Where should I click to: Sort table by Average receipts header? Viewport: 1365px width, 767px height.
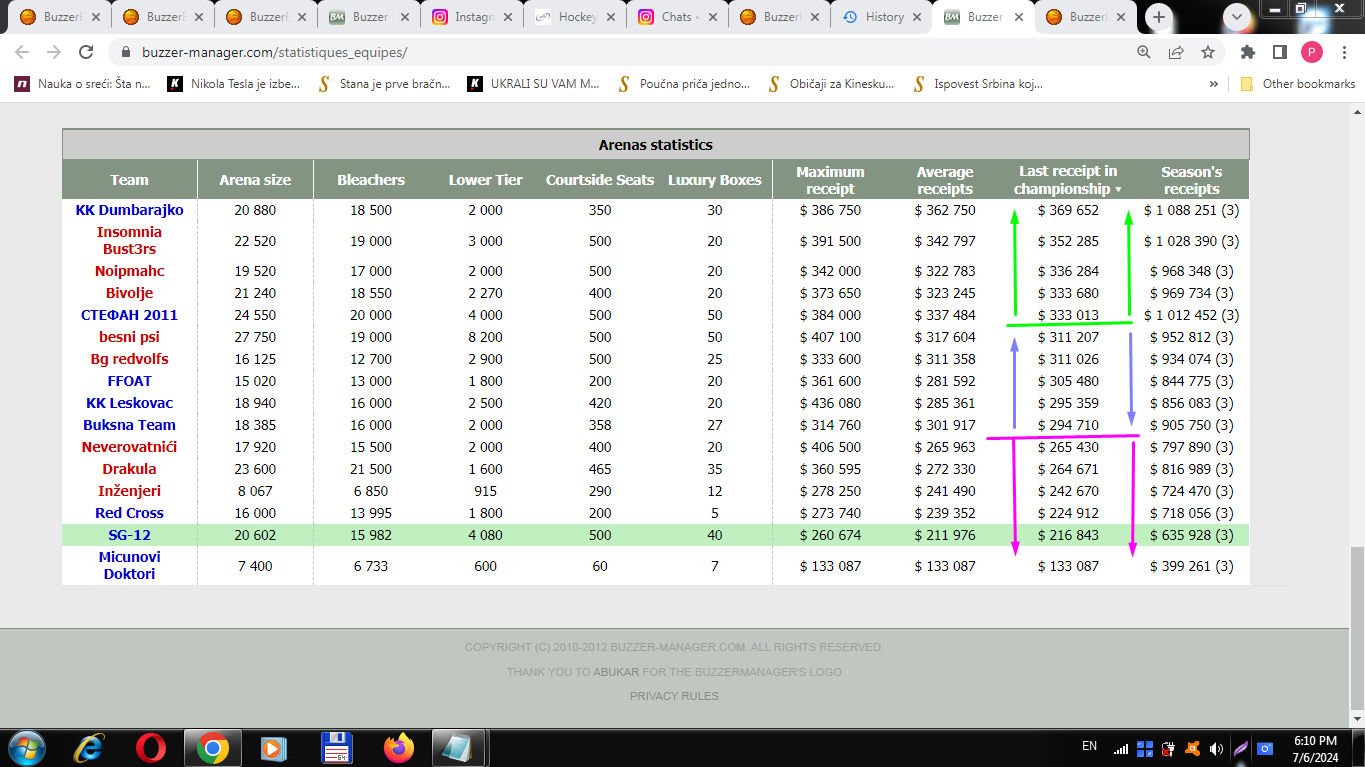[x=945, y=180]
